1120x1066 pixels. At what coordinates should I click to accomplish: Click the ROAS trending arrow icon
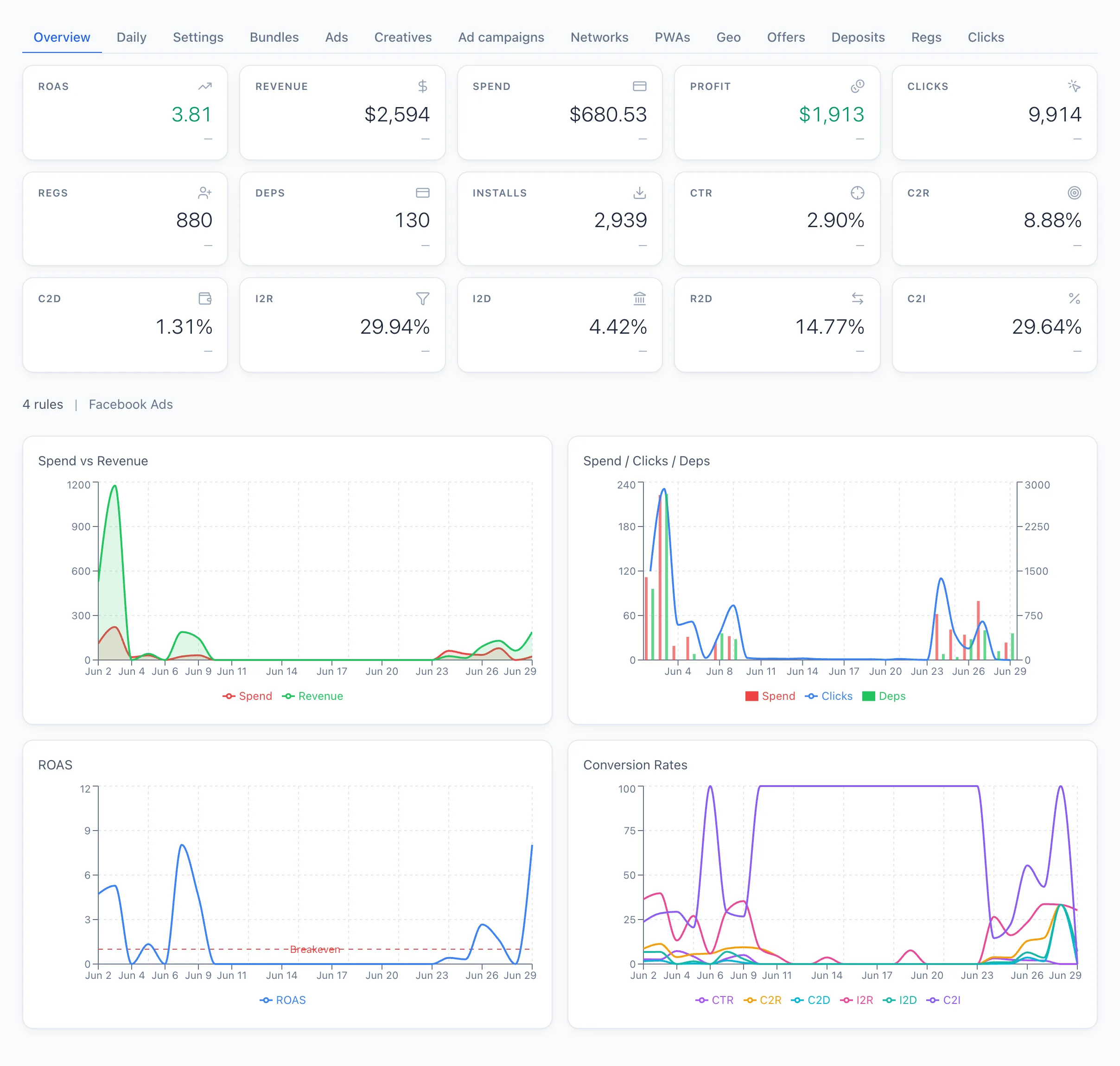click(x=204, y=86)
